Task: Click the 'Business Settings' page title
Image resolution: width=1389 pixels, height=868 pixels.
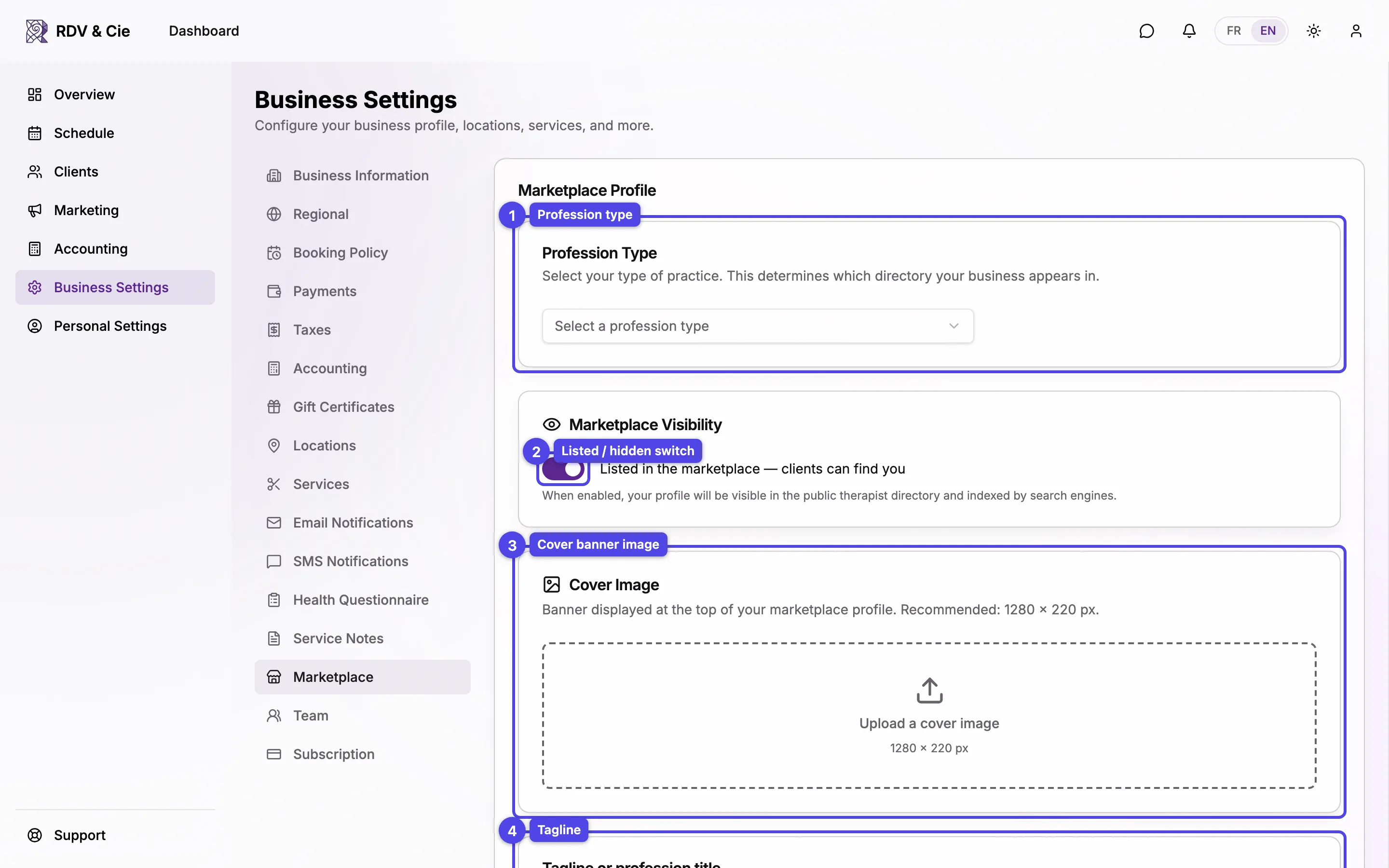Action: pos(356,100)
